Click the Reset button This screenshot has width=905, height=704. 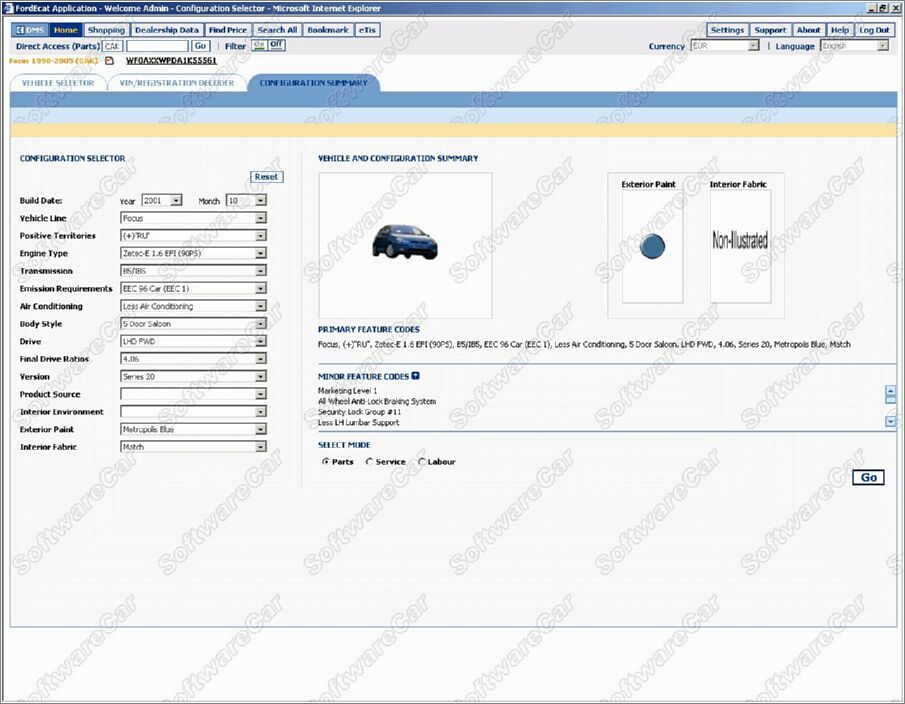click(x=266, y=177)
